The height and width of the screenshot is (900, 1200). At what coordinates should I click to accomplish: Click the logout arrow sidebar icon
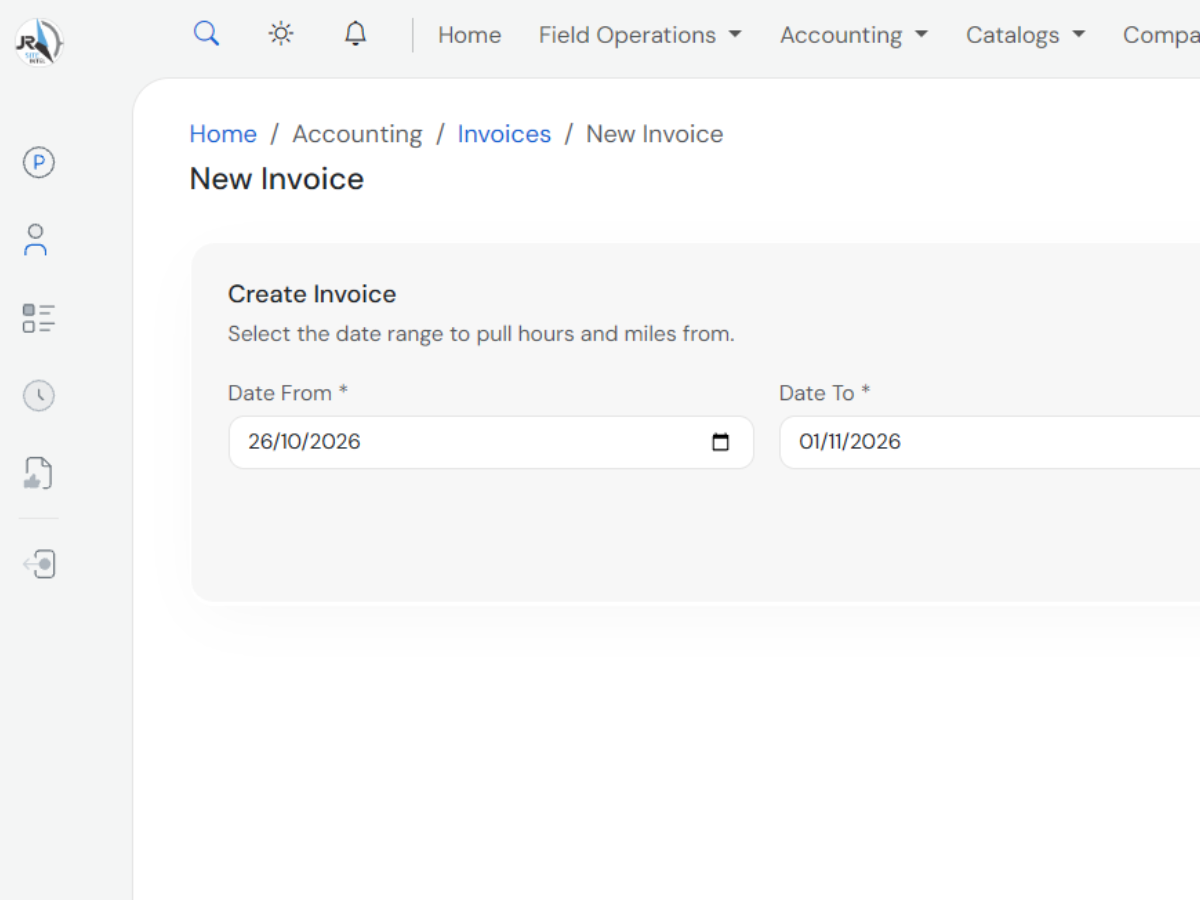[38, 564]
